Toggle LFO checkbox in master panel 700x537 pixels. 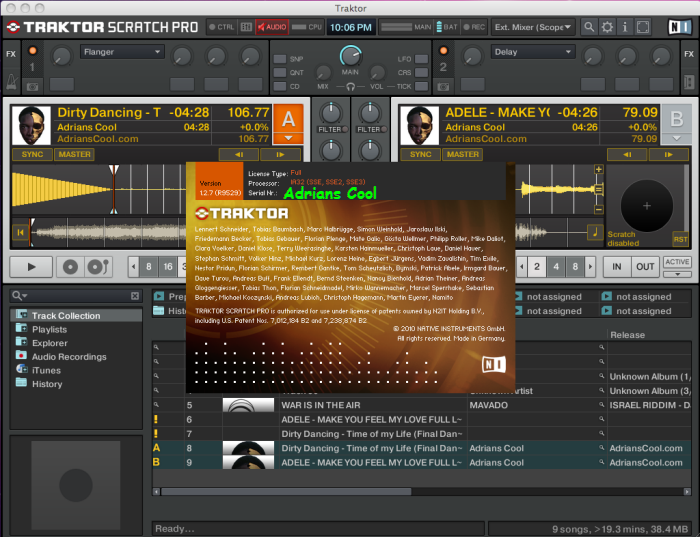421,59
